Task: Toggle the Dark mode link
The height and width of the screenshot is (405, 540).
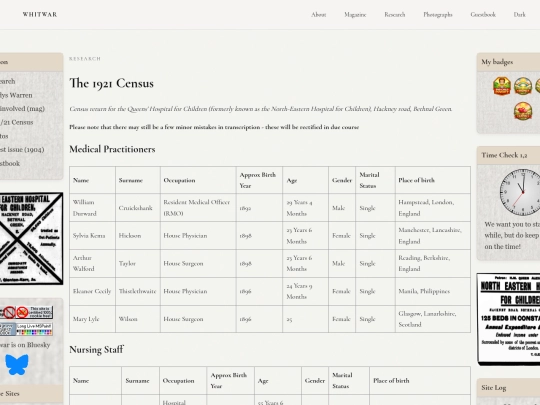Action: point(519,14)
